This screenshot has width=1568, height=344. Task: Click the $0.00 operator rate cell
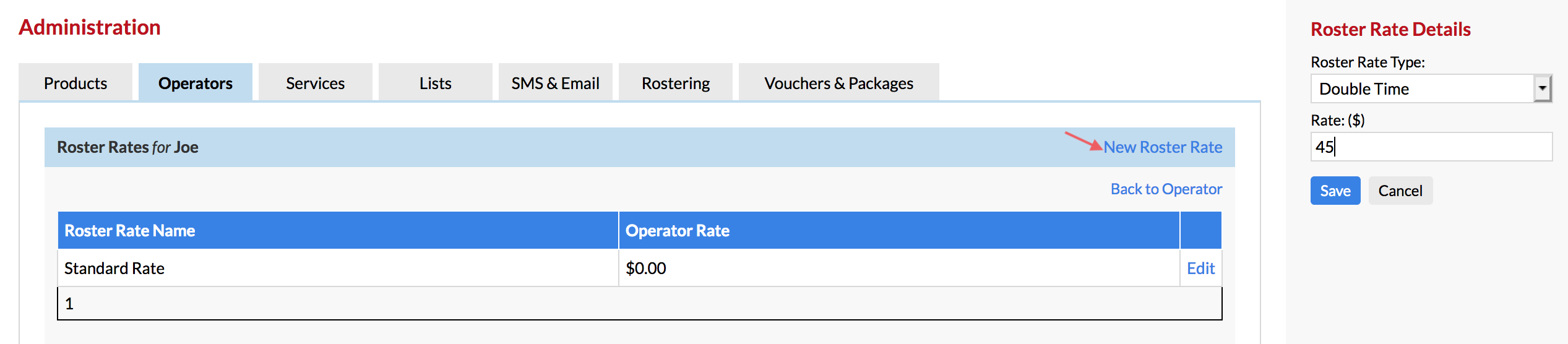coord(899,268)
